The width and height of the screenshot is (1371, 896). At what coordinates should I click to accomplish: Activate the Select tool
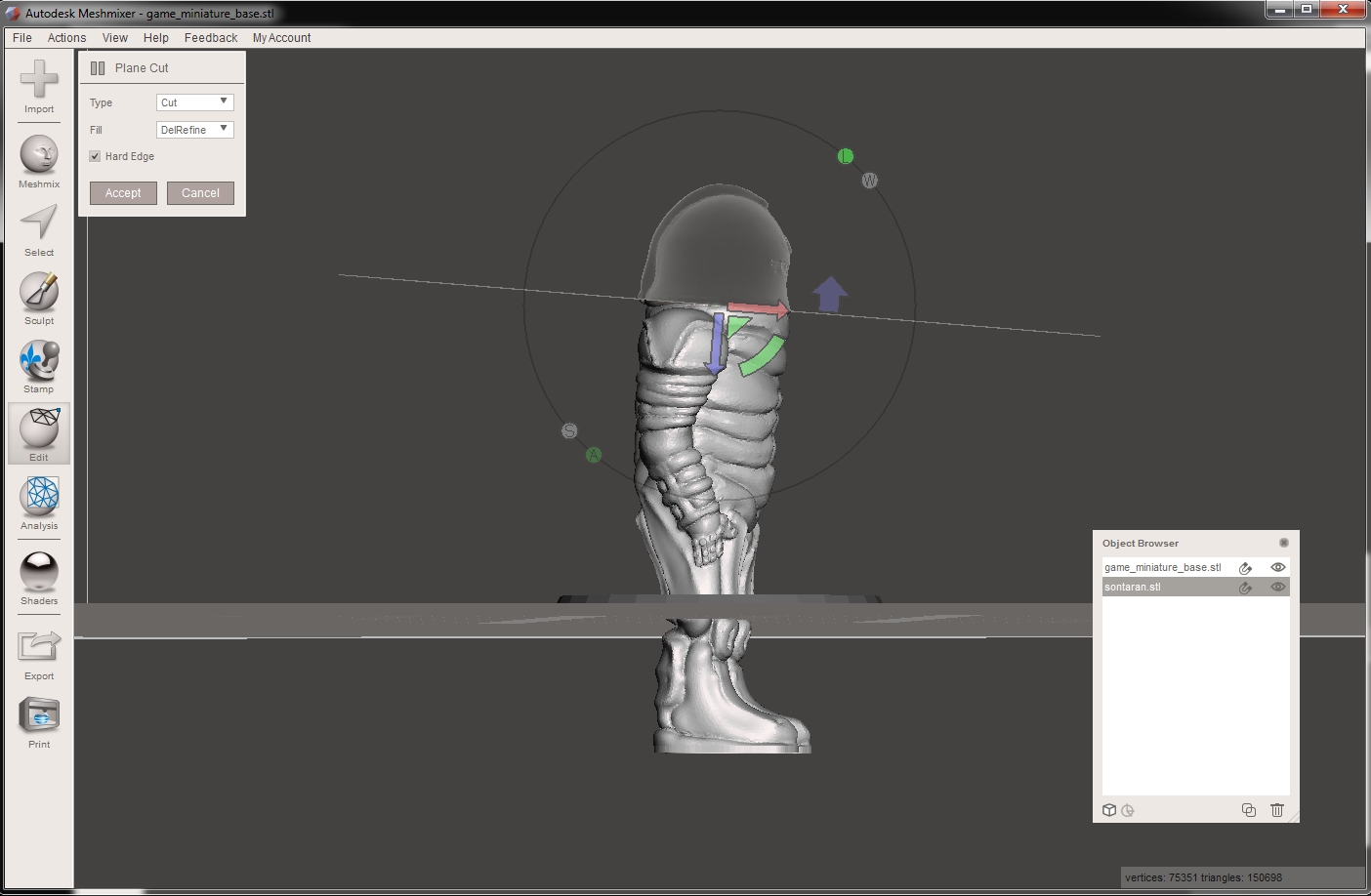39,230
